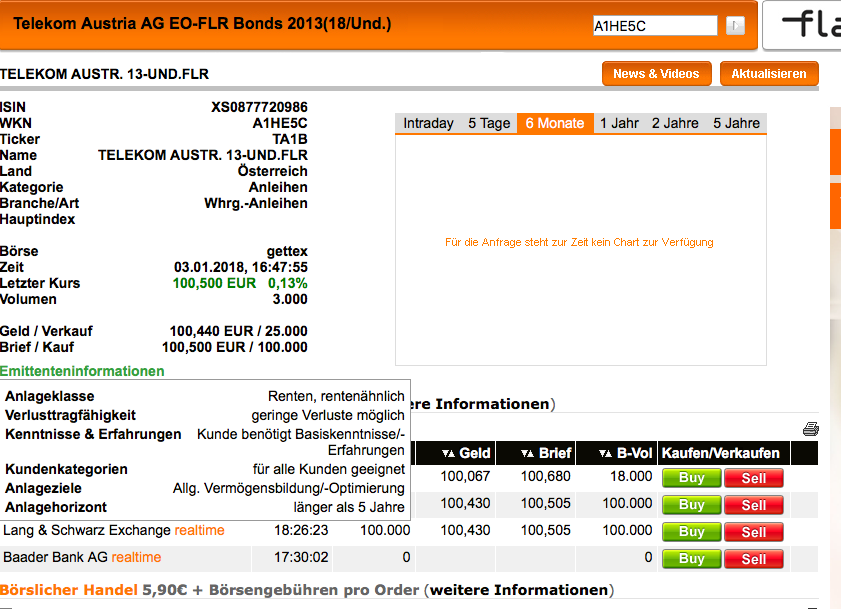The height and width of the screenshot is (609, 841).
Task: Open weitere Informationen for Börslicher Handel
Action: (521, 590)
